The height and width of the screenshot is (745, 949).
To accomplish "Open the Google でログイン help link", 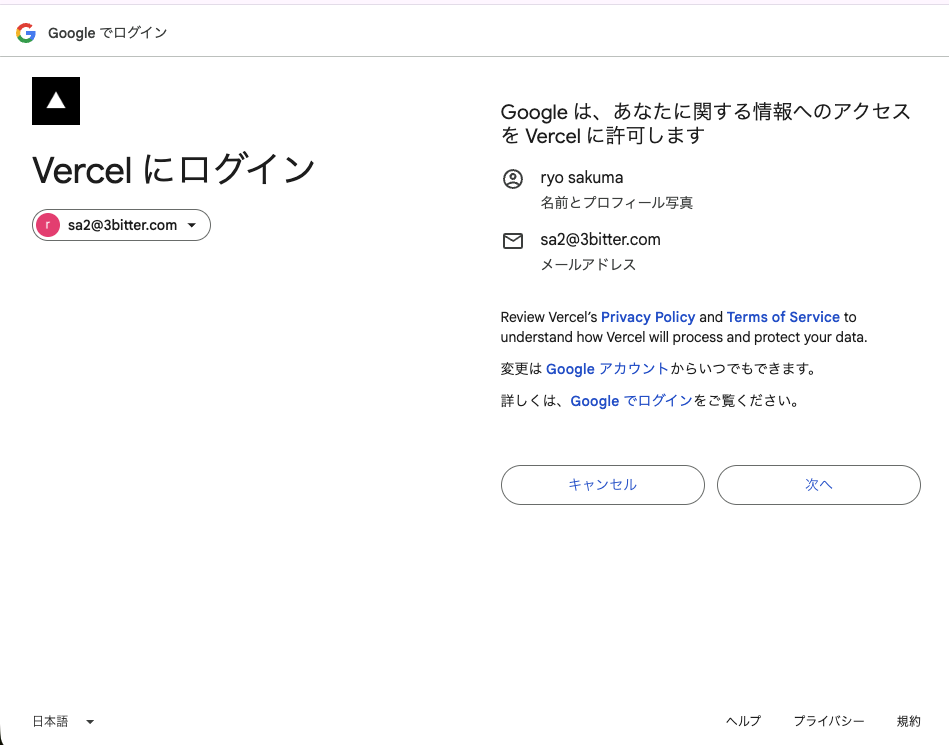I will [x=630, y=400].
